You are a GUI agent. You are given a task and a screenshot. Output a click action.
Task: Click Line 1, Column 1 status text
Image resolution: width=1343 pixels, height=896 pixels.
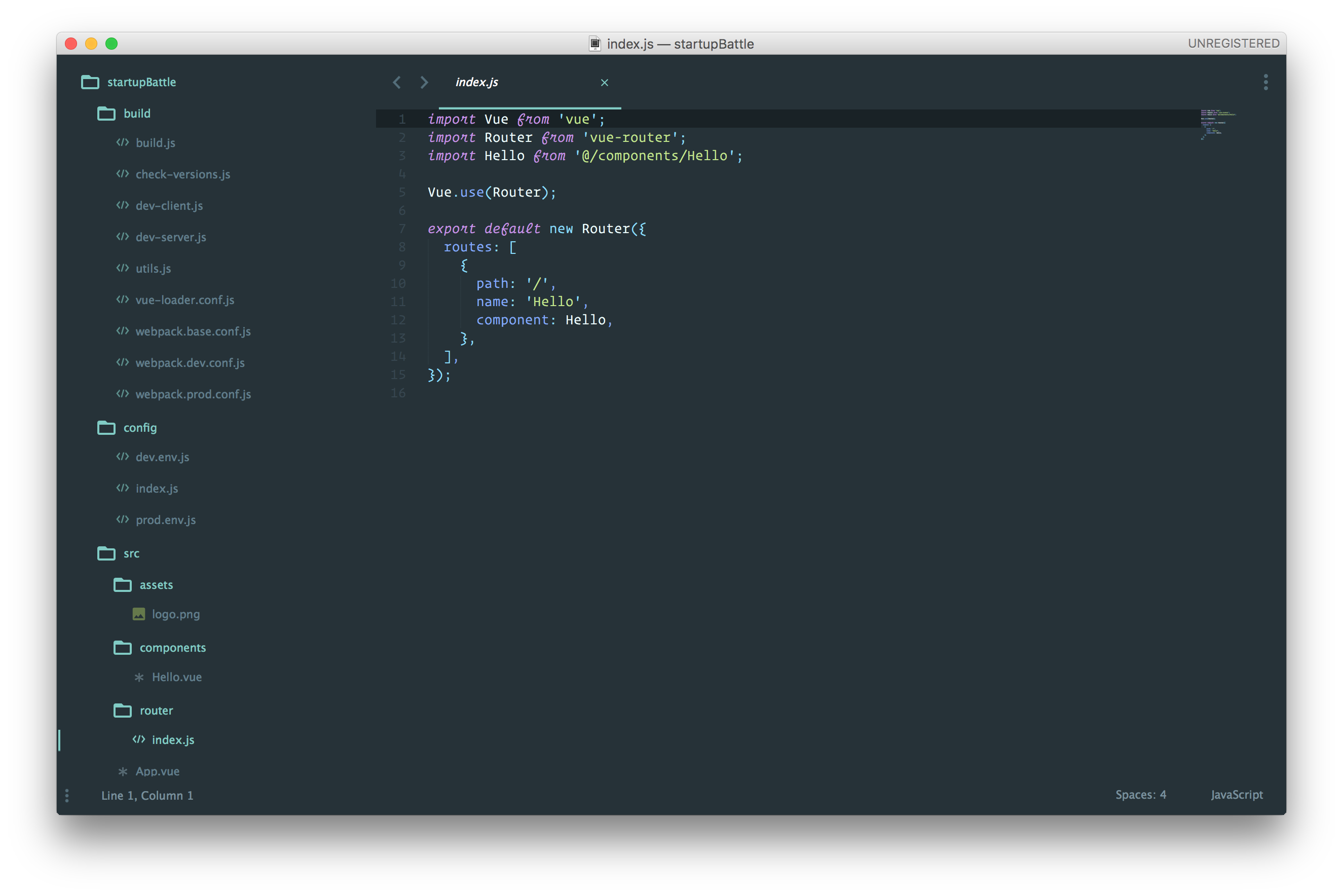tap(147, 796)
